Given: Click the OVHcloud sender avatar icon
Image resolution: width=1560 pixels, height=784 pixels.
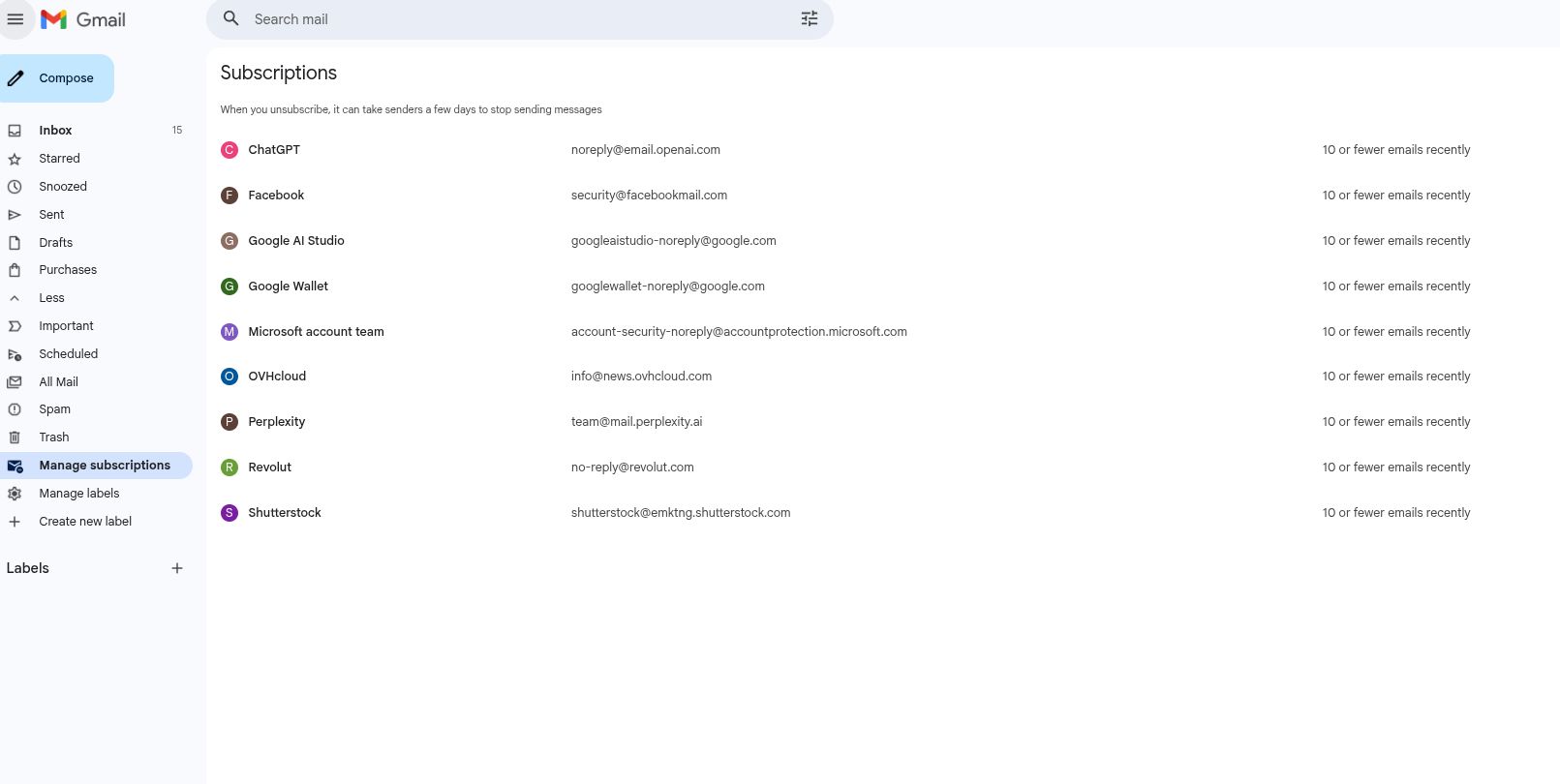Looking at the screenshot, I should tap(229, 377).
